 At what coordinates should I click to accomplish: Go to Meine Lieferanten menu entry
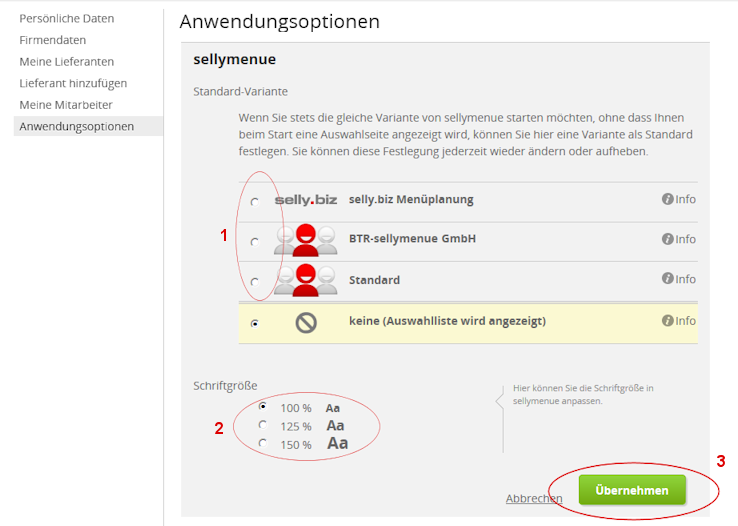coord(67,61)
